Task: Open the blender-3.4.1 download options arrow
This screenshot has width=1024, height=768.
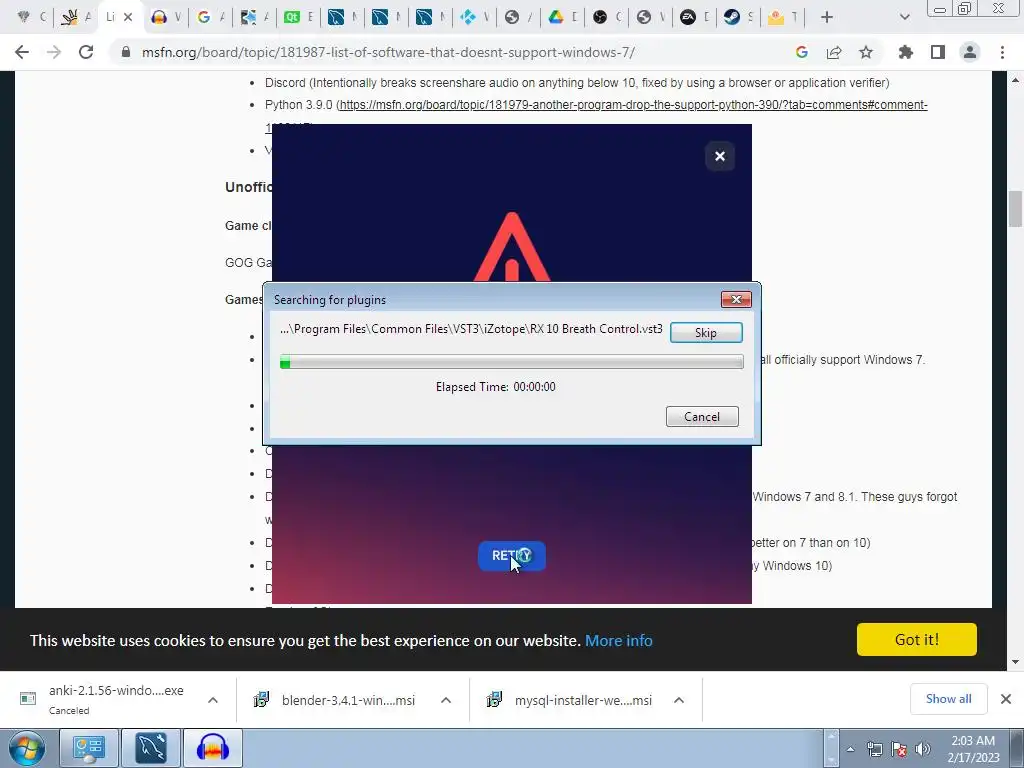Action: click(x=446, y=700)
